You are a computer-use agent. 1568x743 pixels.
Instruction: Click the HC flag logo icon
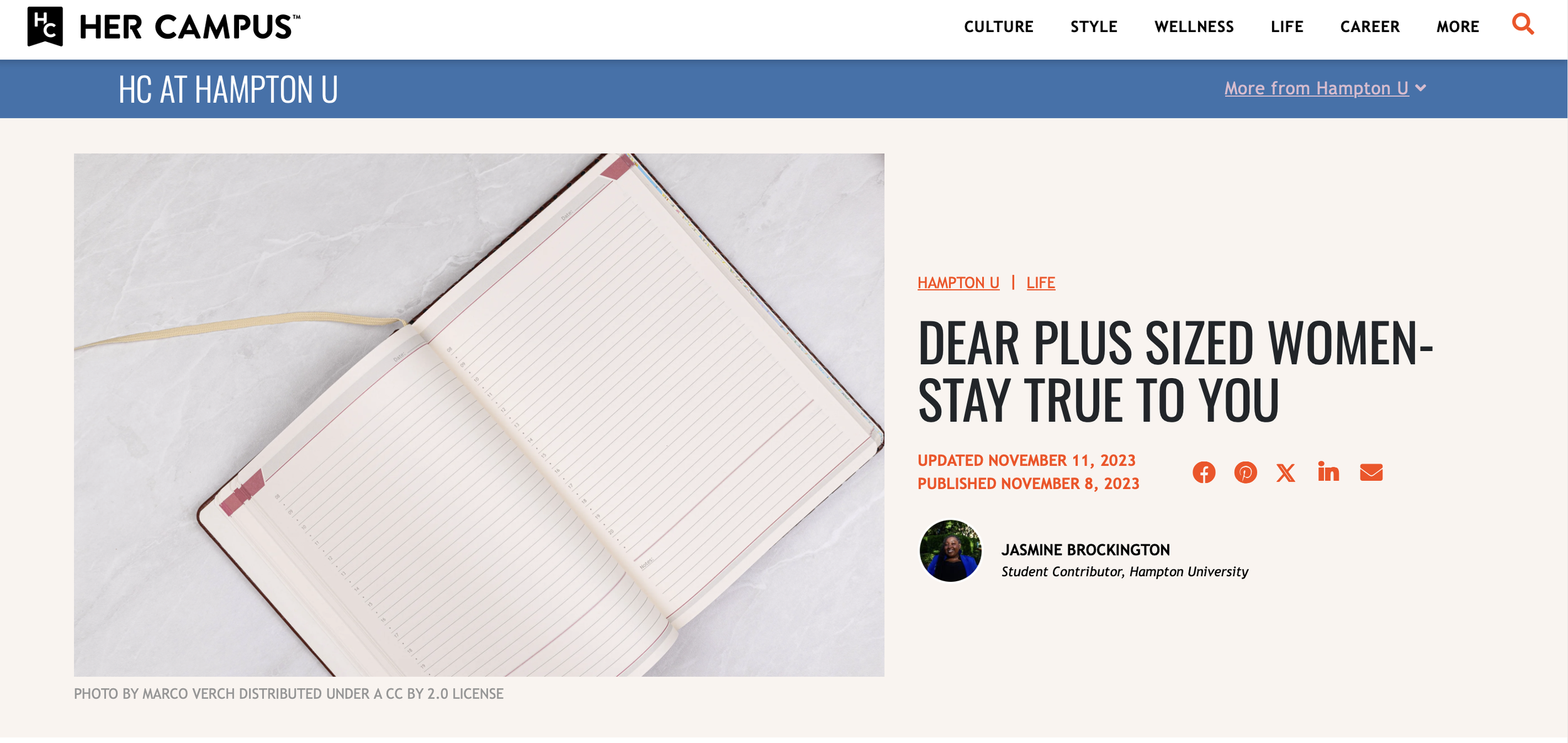tap(45, 26)
